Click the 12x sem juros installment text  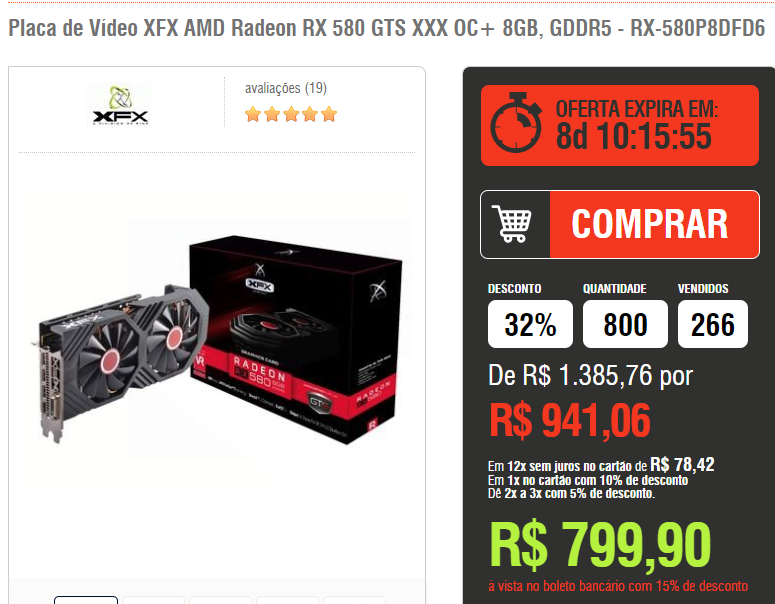coord(601,465)
